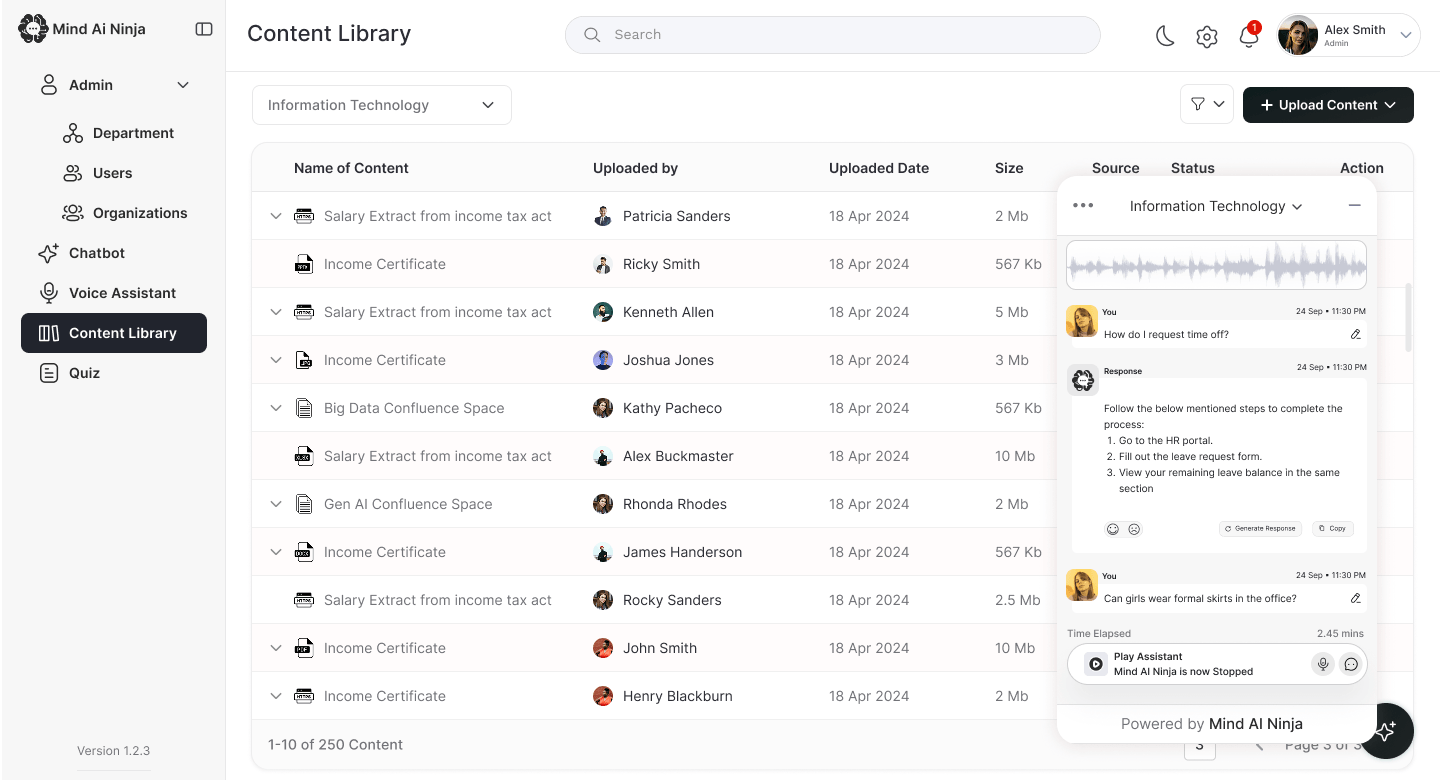
Task: Click the file icon in Alex Buckmaster row
Action: [304, 456]
